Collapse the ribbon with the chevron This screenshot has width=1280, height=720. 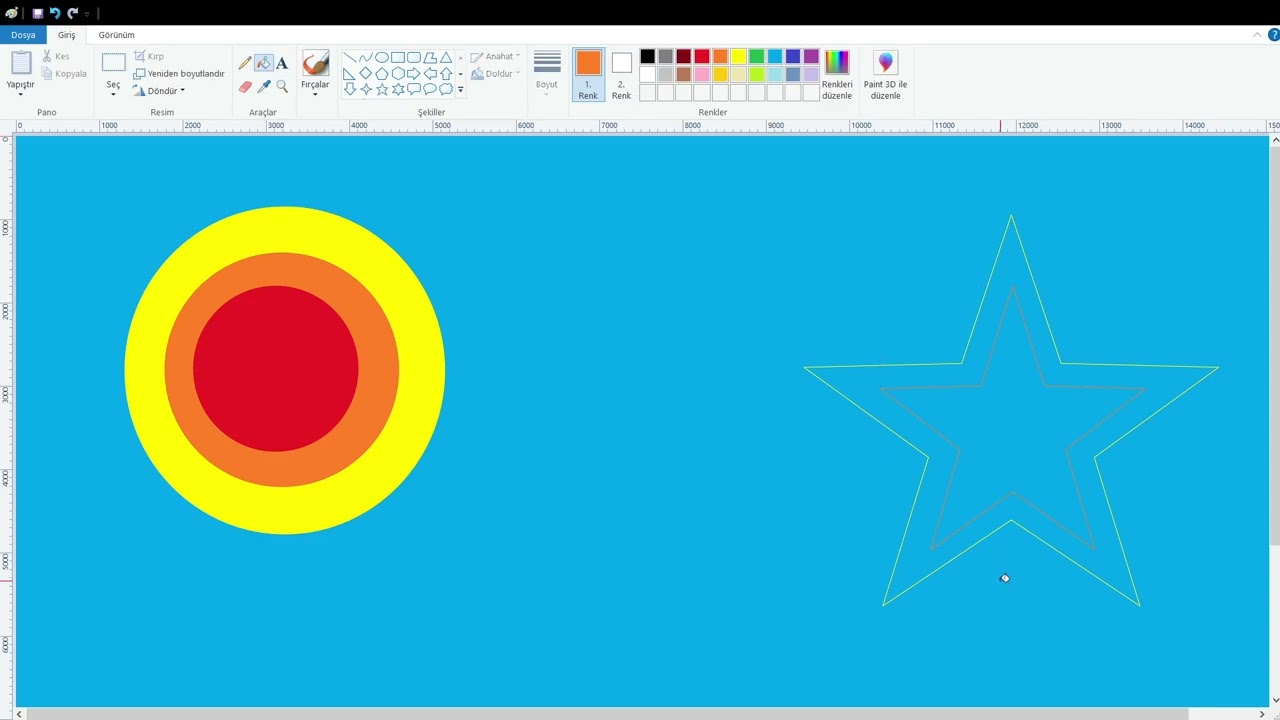pos(1258,35)
